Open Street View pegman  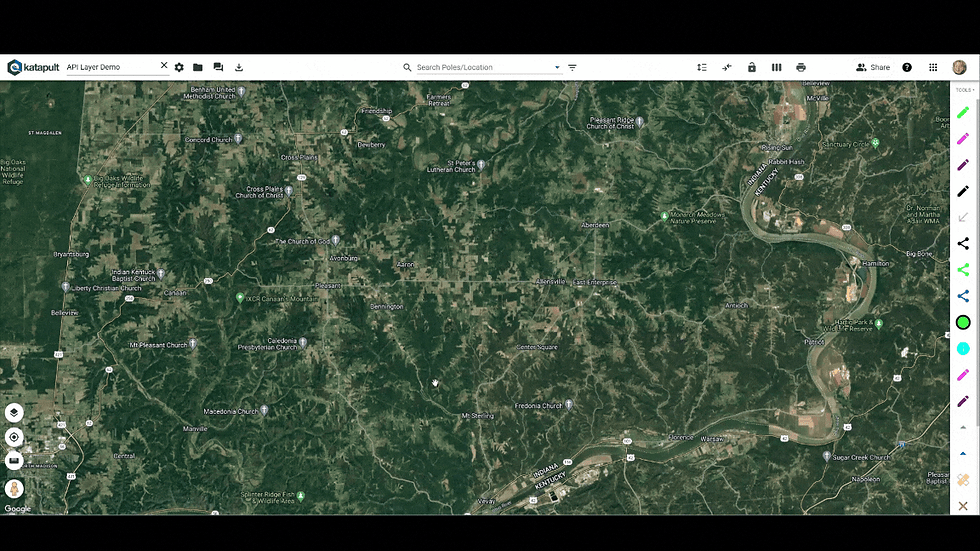(x=14, y=489)
